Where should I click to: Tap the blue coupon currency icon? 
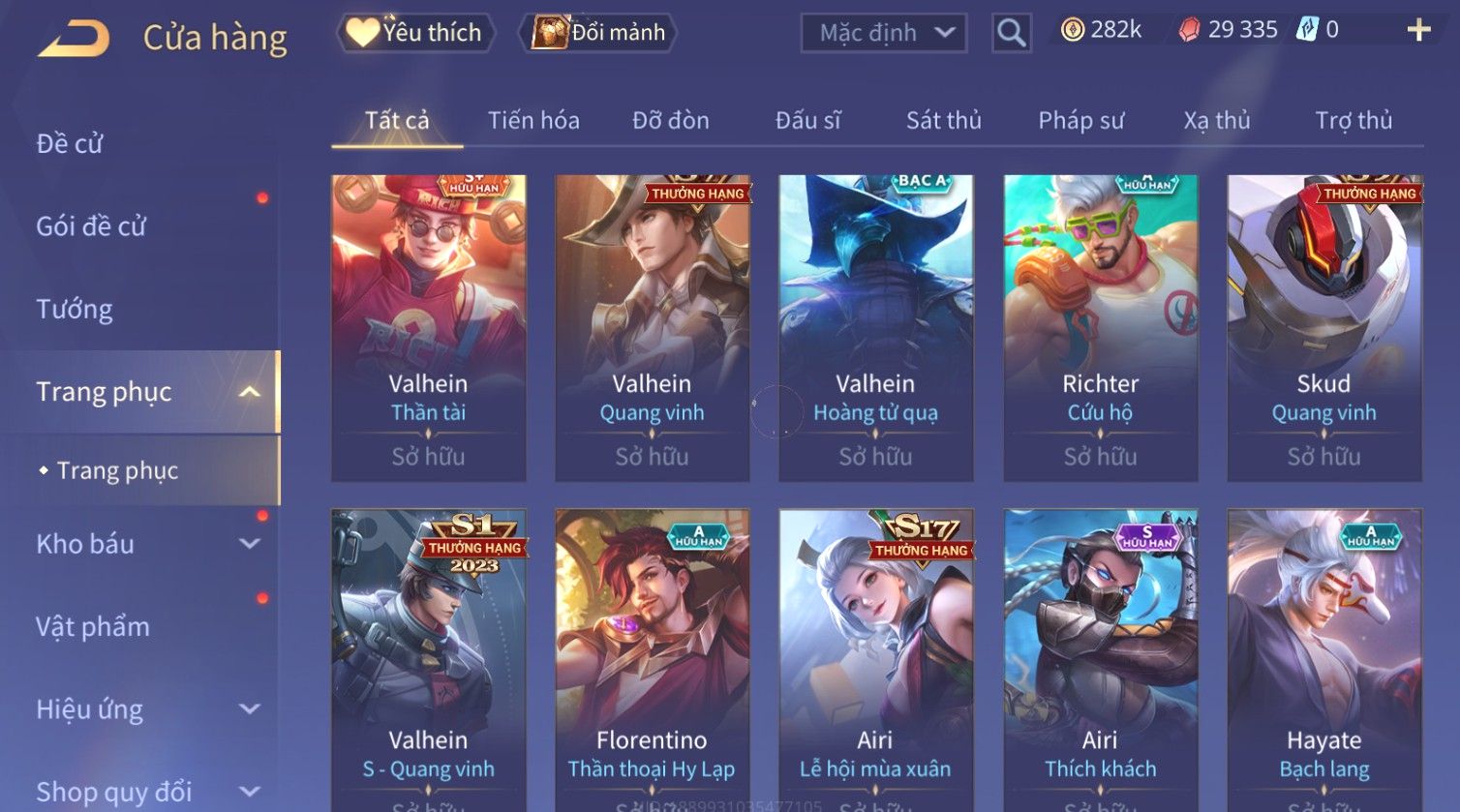click(x=1308, y=30)
